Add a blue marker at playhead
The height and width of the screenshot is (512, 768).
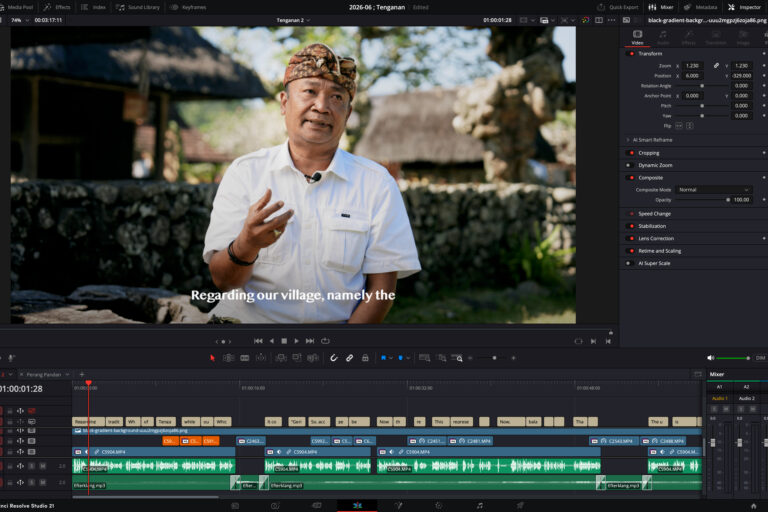click(x=400, y=358)
